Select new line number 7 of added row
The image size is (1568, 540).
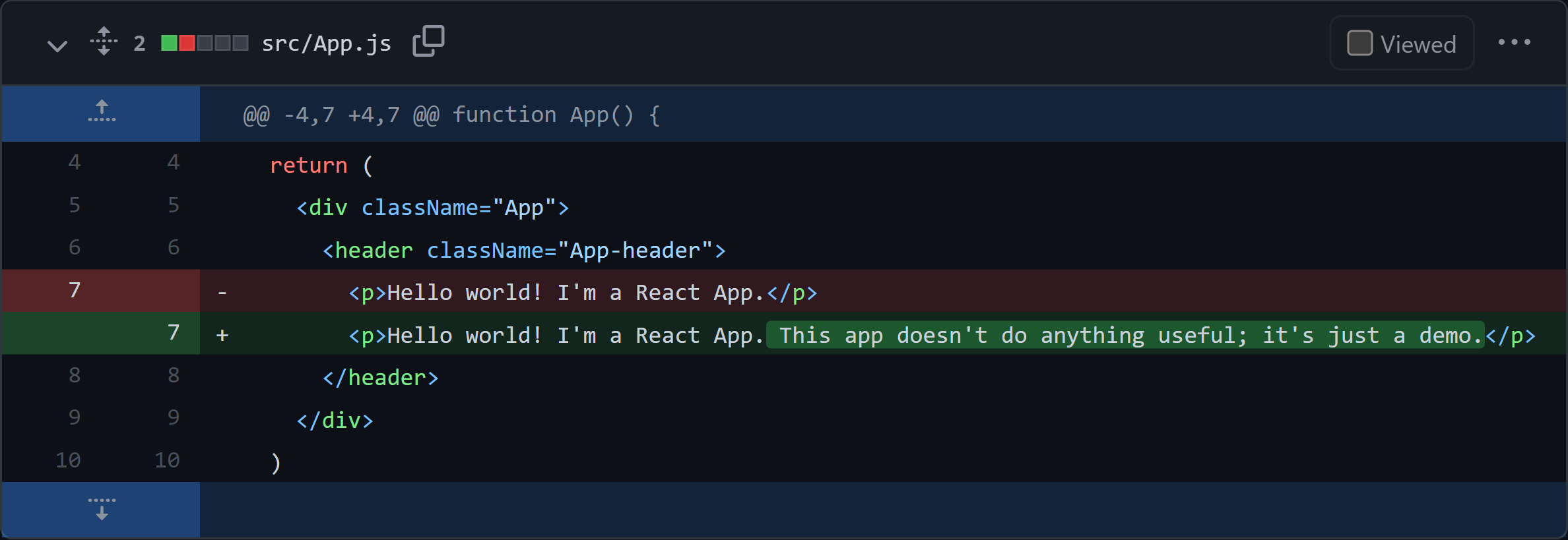[x=173, y=332]
